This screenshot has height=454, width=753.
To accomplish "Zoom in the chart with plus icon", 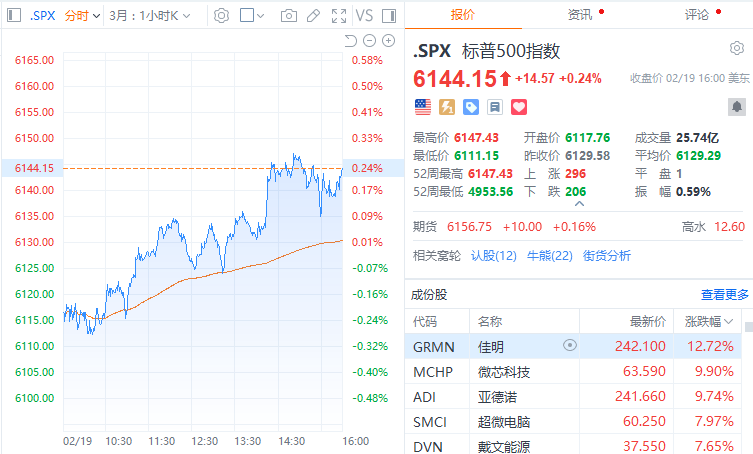I will tap(387, 40).
